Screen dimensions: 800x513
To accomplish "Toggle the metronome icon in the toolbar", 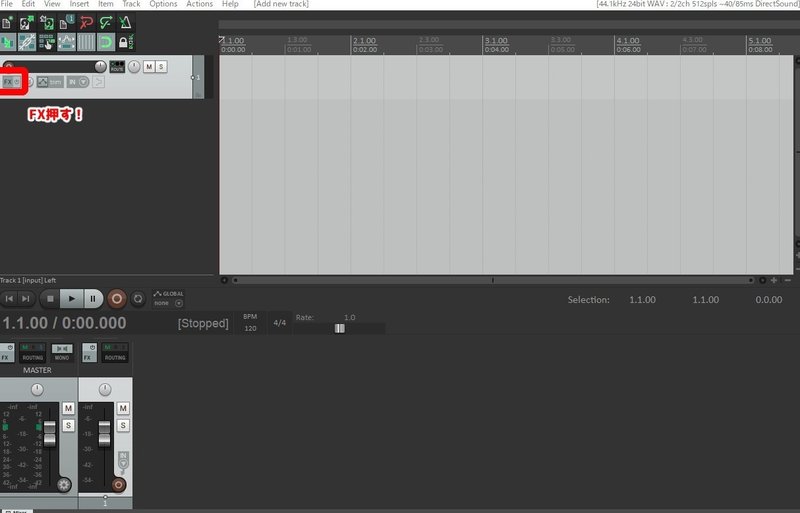I will pos(125,22).
